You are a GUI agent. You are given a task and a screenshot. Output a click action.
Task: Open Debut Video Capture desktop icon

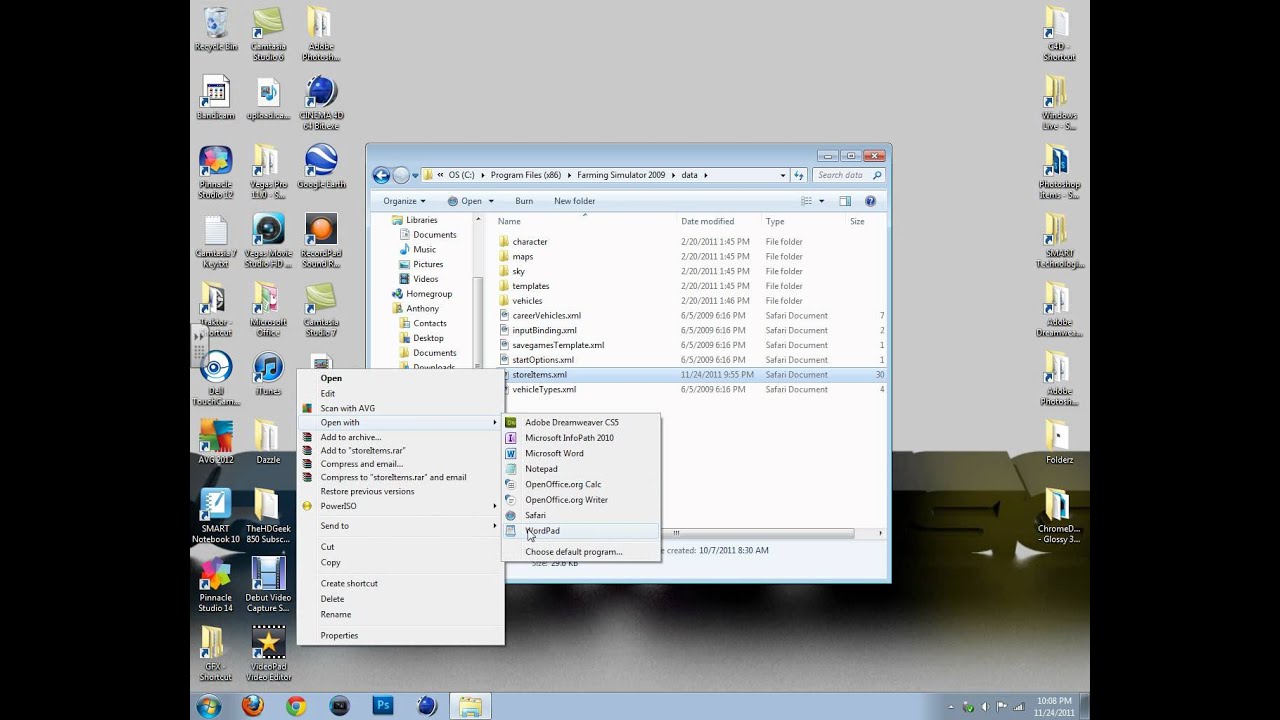click(268, 584)
